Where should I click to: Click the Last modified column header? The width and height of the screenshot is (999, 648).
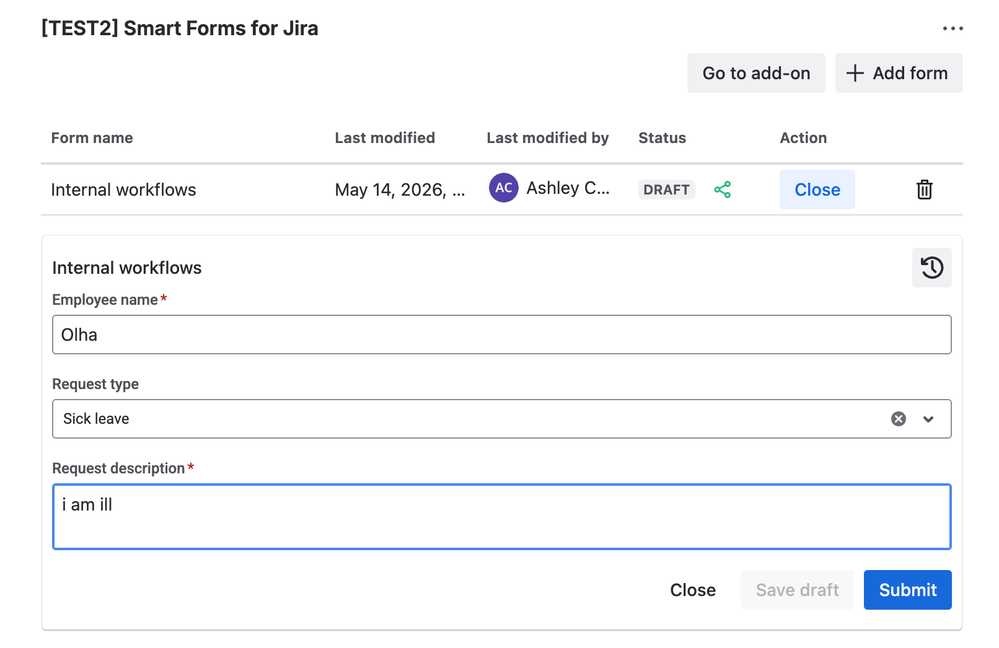pos(385,138)
